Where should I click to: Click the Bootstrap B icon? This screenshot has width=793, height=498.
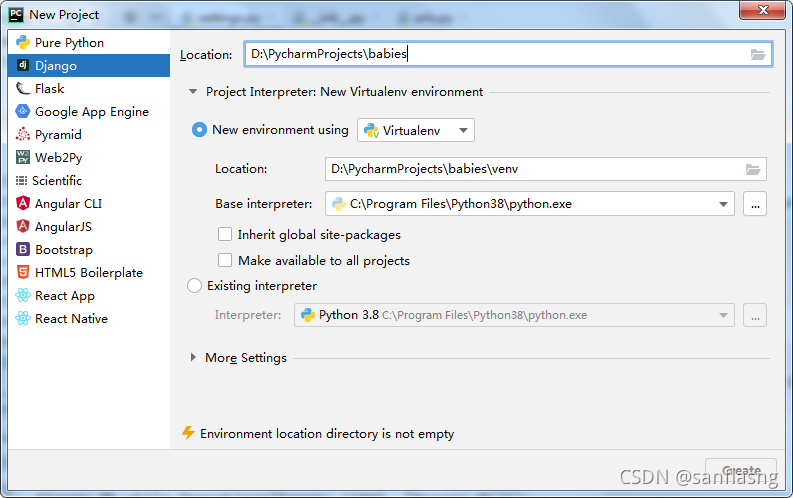click(23, 249)
